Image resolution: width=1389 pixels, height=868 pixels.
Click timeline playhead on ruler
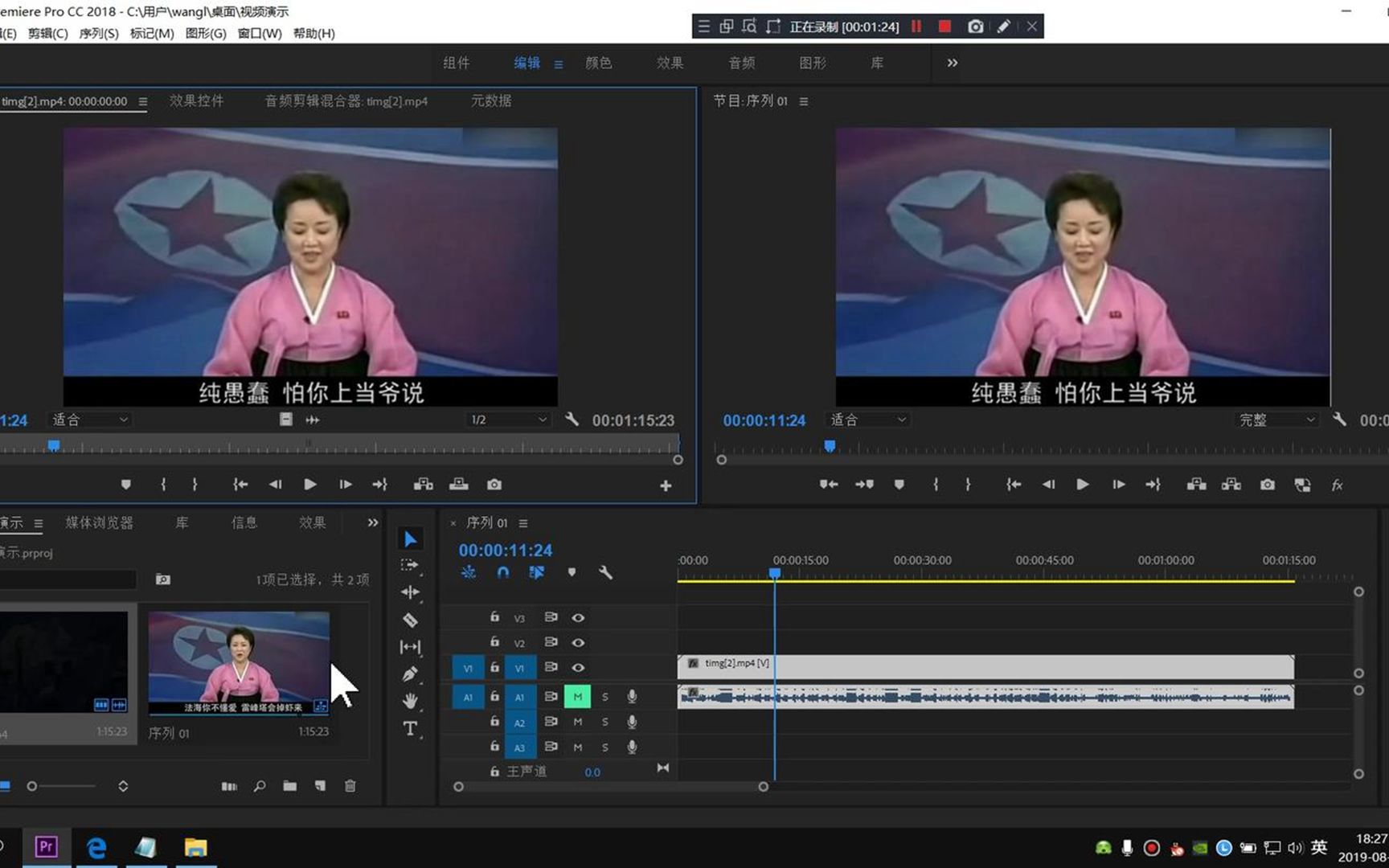tap(775, 573)
